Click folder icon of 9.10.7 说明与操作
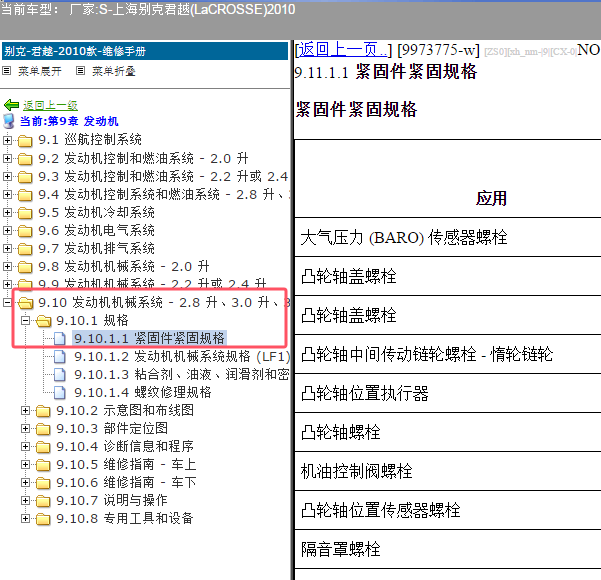Image resolution: width=601 pixels, height=580 pixels. click(x=43, y=501)
